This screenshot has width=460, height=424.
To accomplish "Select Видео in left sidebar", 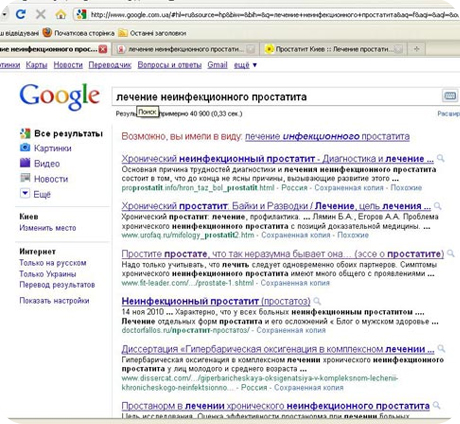I will click(x=47, y=164).
